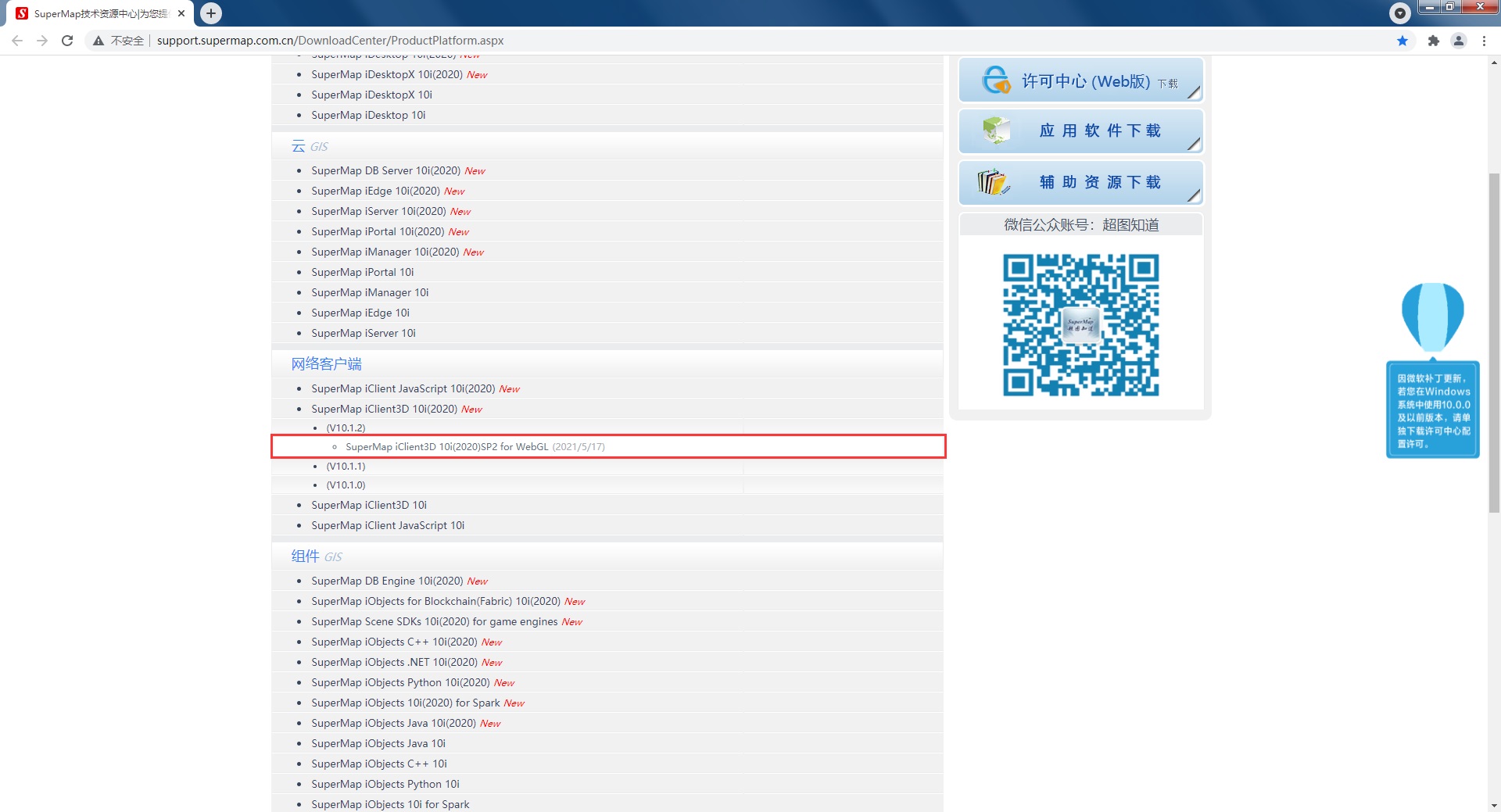
Task: Click the page vertical scrollbar thumb
Action: pos(1494,342)
